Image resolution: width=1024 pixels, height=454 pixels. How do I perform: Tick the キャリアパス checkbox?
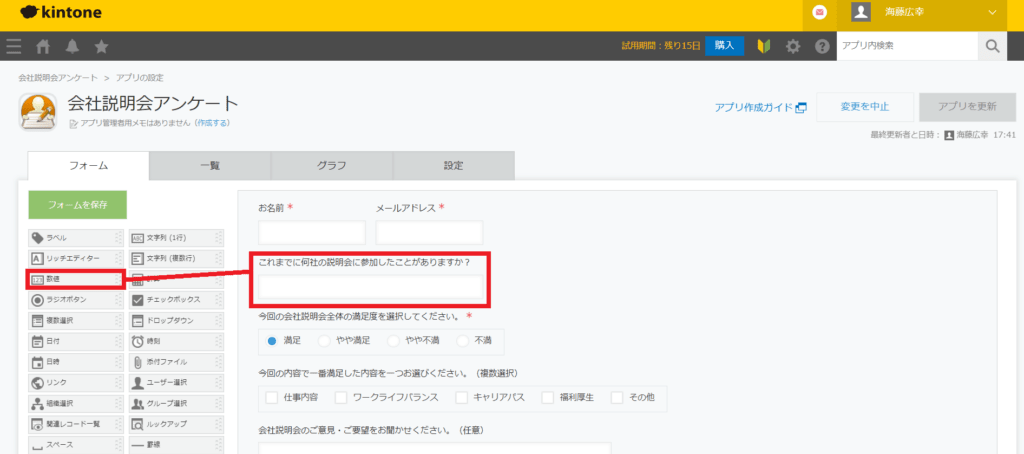click(x=461, y=398)
